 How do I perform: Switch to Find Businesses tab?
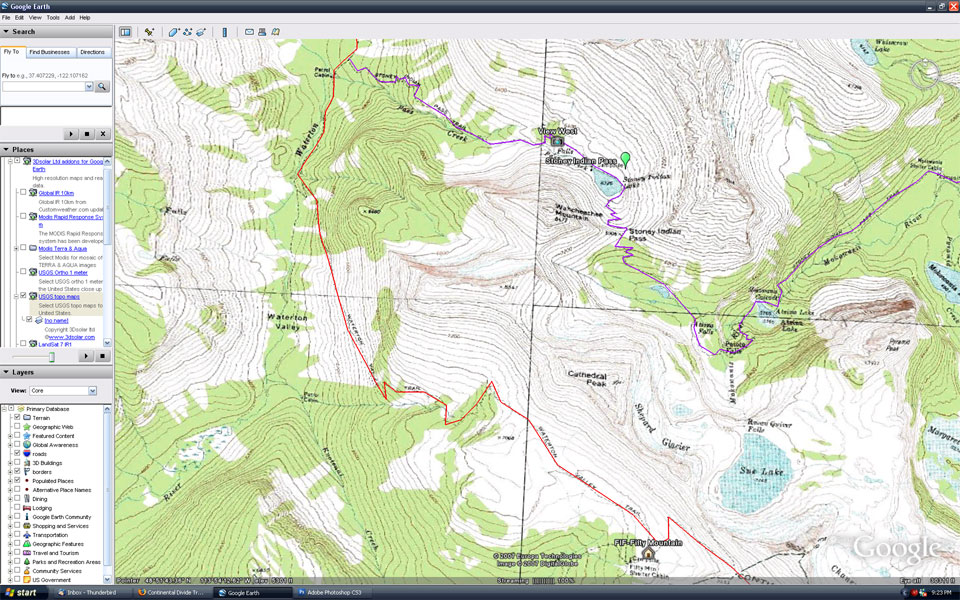(50, 52)
